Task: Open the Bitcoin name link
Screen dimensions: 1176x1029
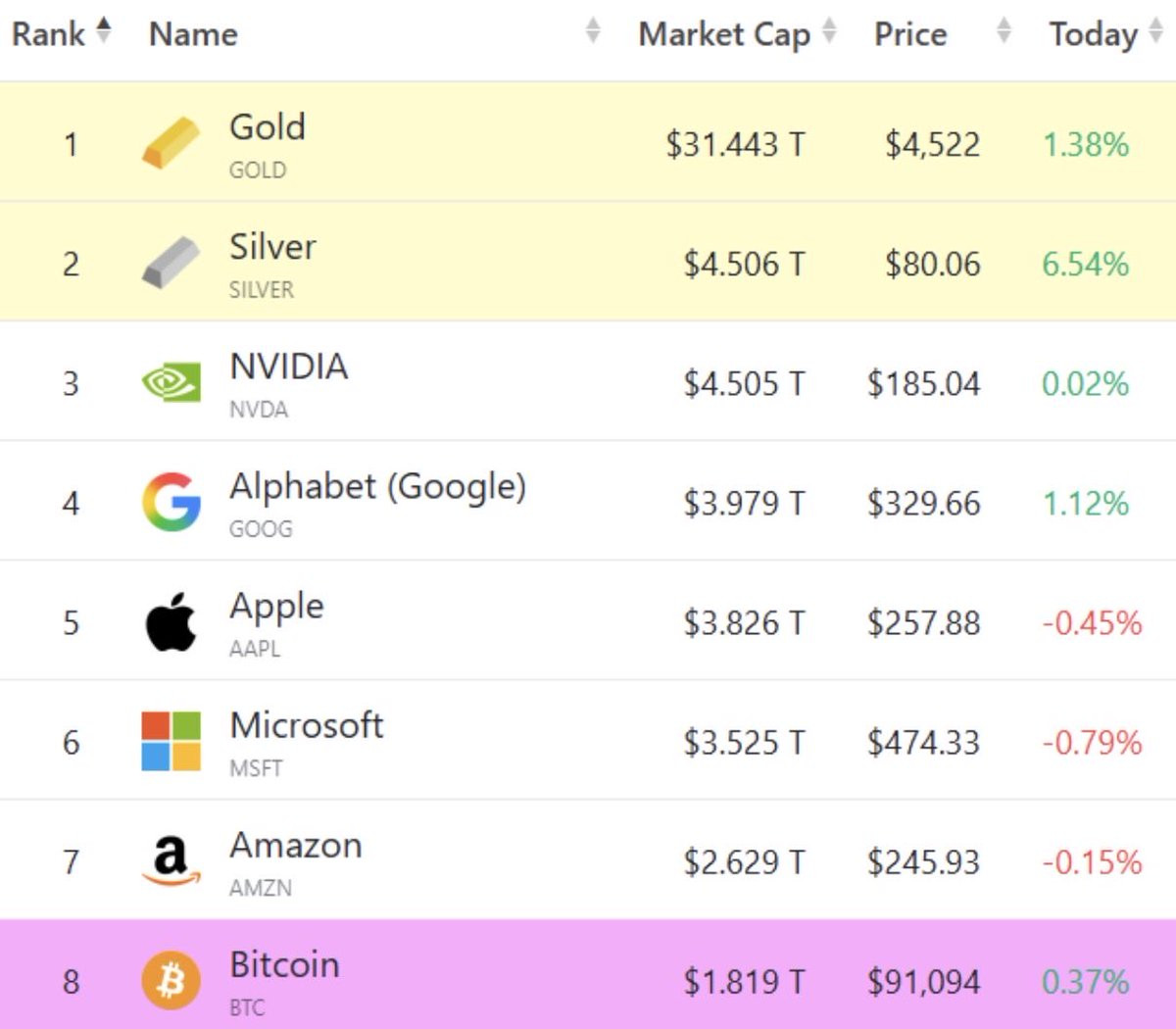Action: 284,964
